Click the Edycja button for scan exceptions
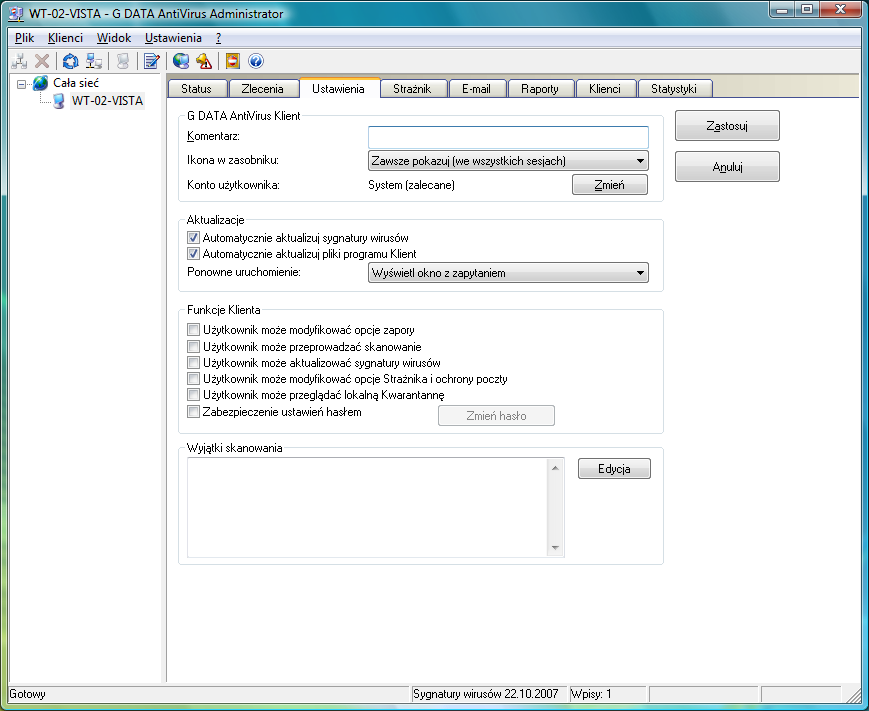 coord(614,469)
